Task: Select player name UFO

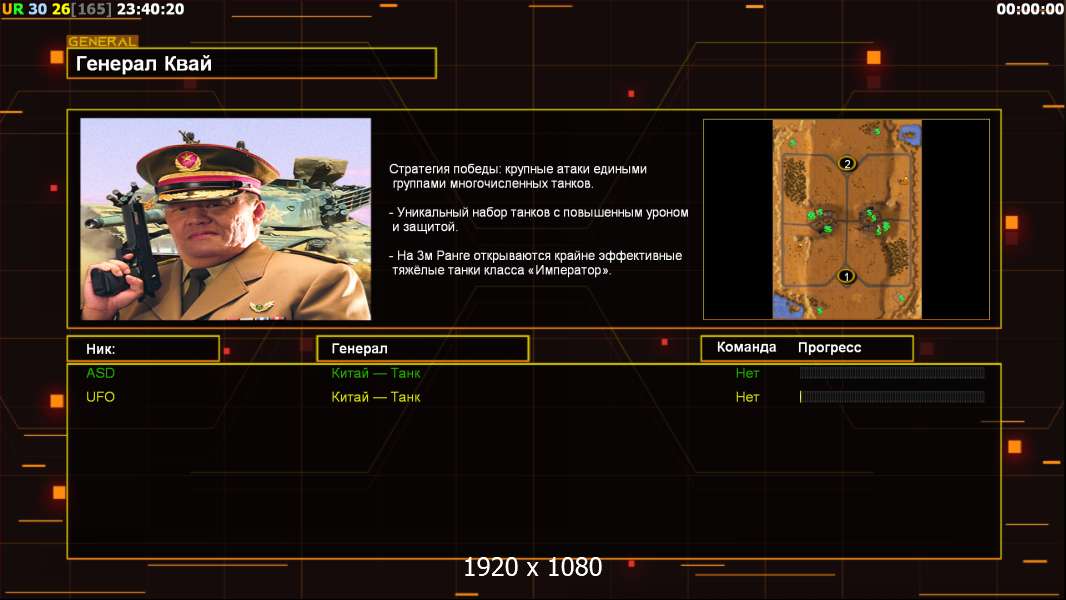Action: [x=101, y=397]
